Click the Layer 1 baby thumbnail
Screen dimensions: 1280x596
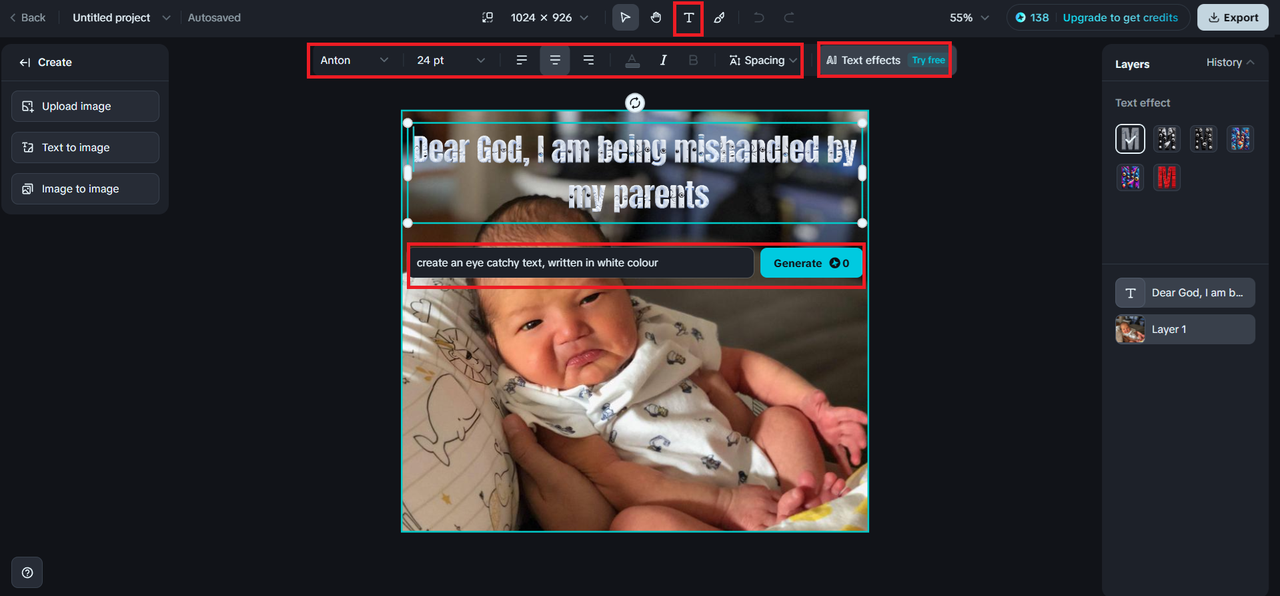click(1131, 329)
